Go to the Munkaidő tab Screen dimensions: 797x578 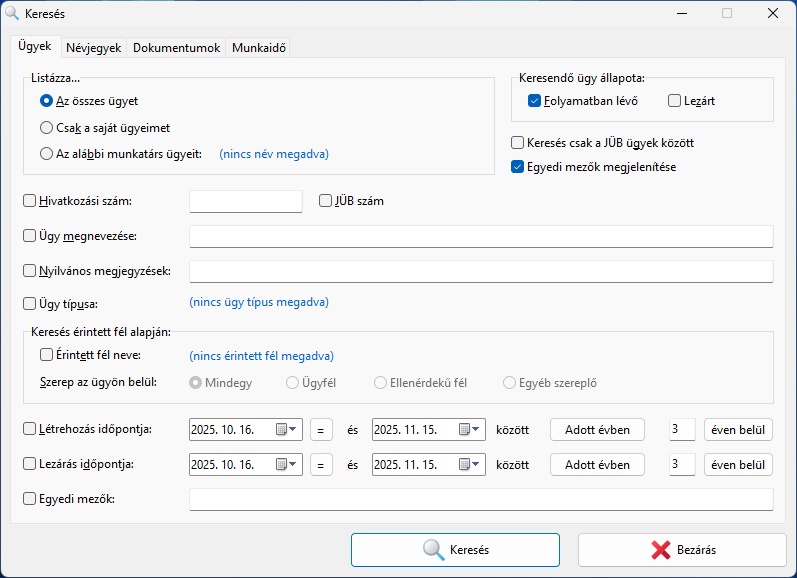click(x=260, y=48)
